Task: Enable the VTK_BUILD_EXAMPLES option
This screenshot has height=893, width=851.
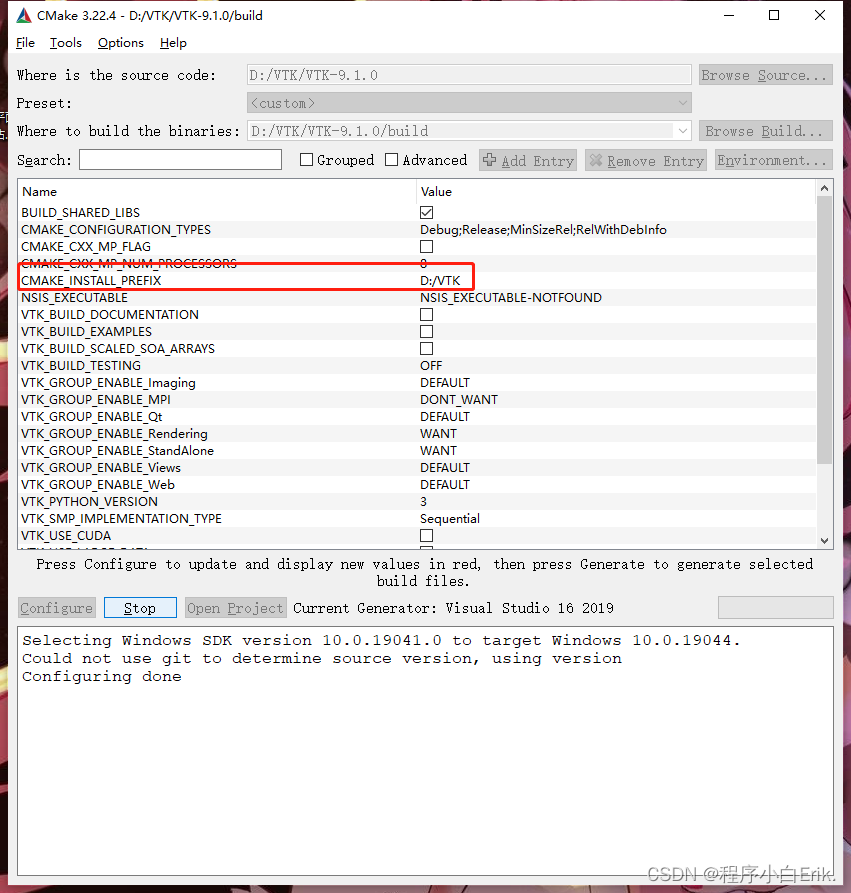Action: coord(426,331)
